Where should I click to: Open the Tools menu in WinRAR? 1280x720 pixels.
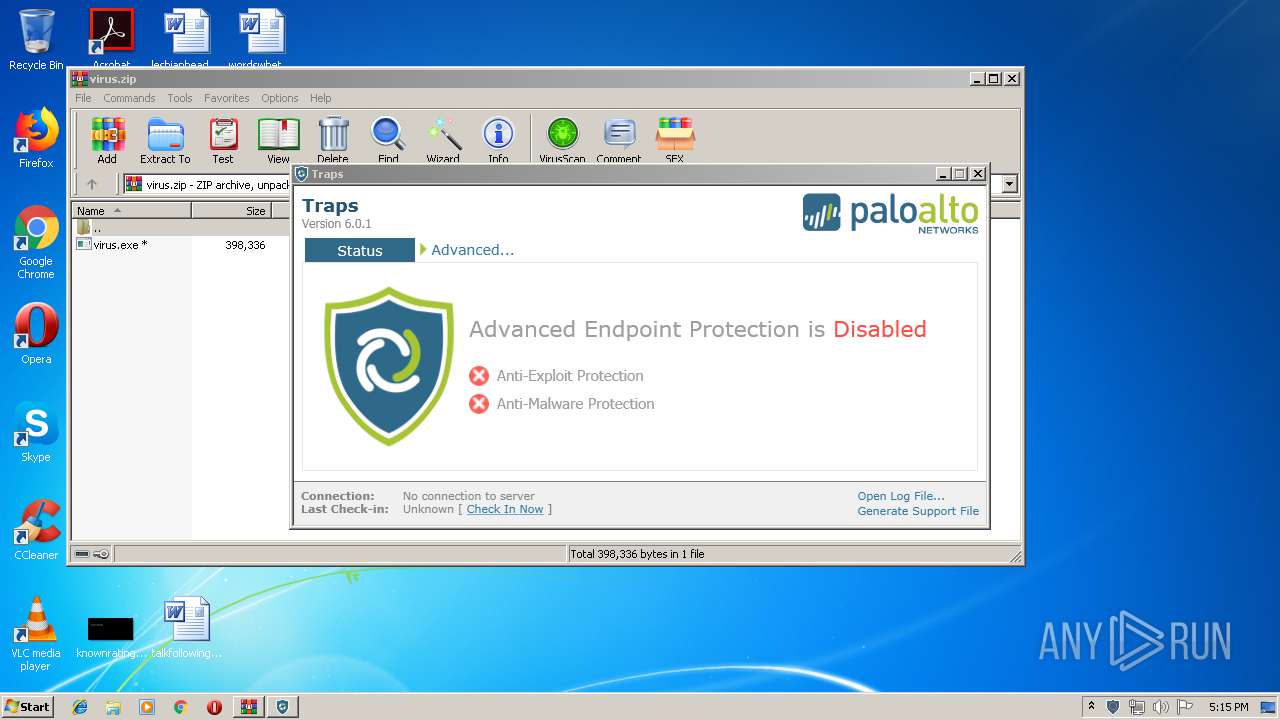(180, 98)
